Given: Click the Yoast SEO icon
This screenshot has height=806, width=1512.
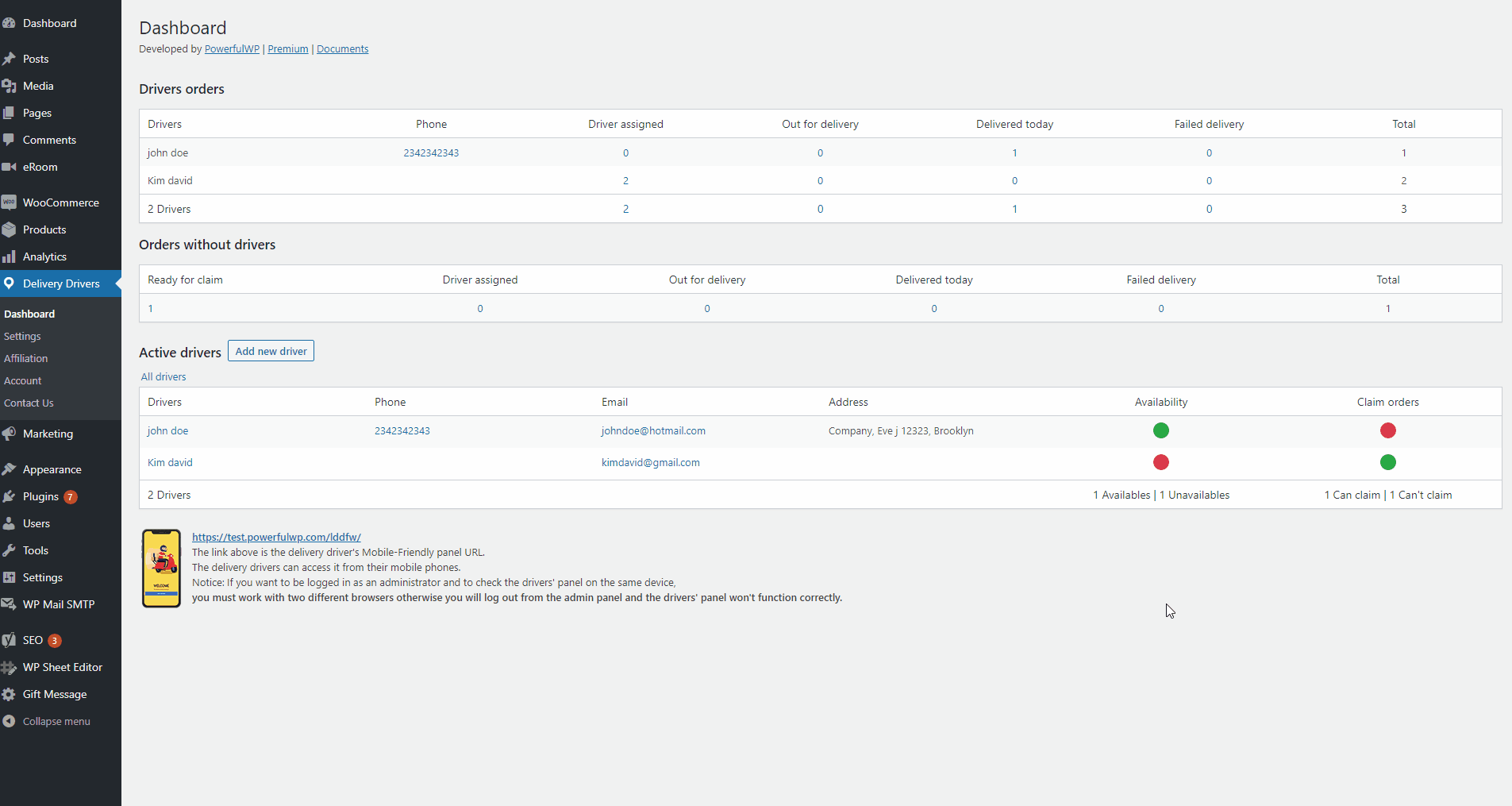Looking at the screenshot, I should (9, 640).
